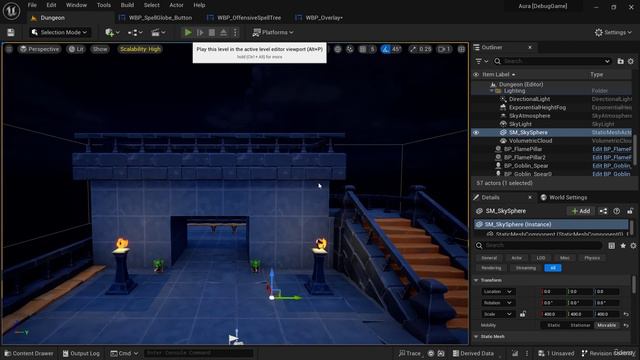Select VolumetricCloud in the Outliner
This screenshot has height=360, width=640.
click(530, 140)
